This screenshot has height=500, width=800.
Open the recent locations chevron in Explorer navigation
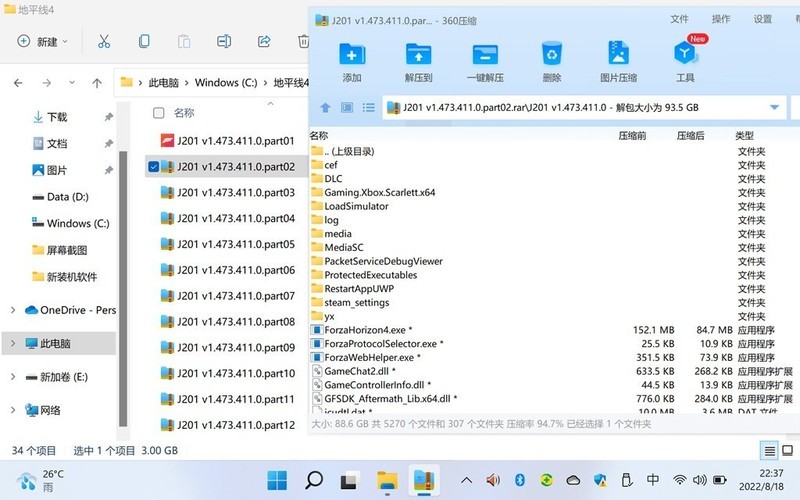(72, 83)
